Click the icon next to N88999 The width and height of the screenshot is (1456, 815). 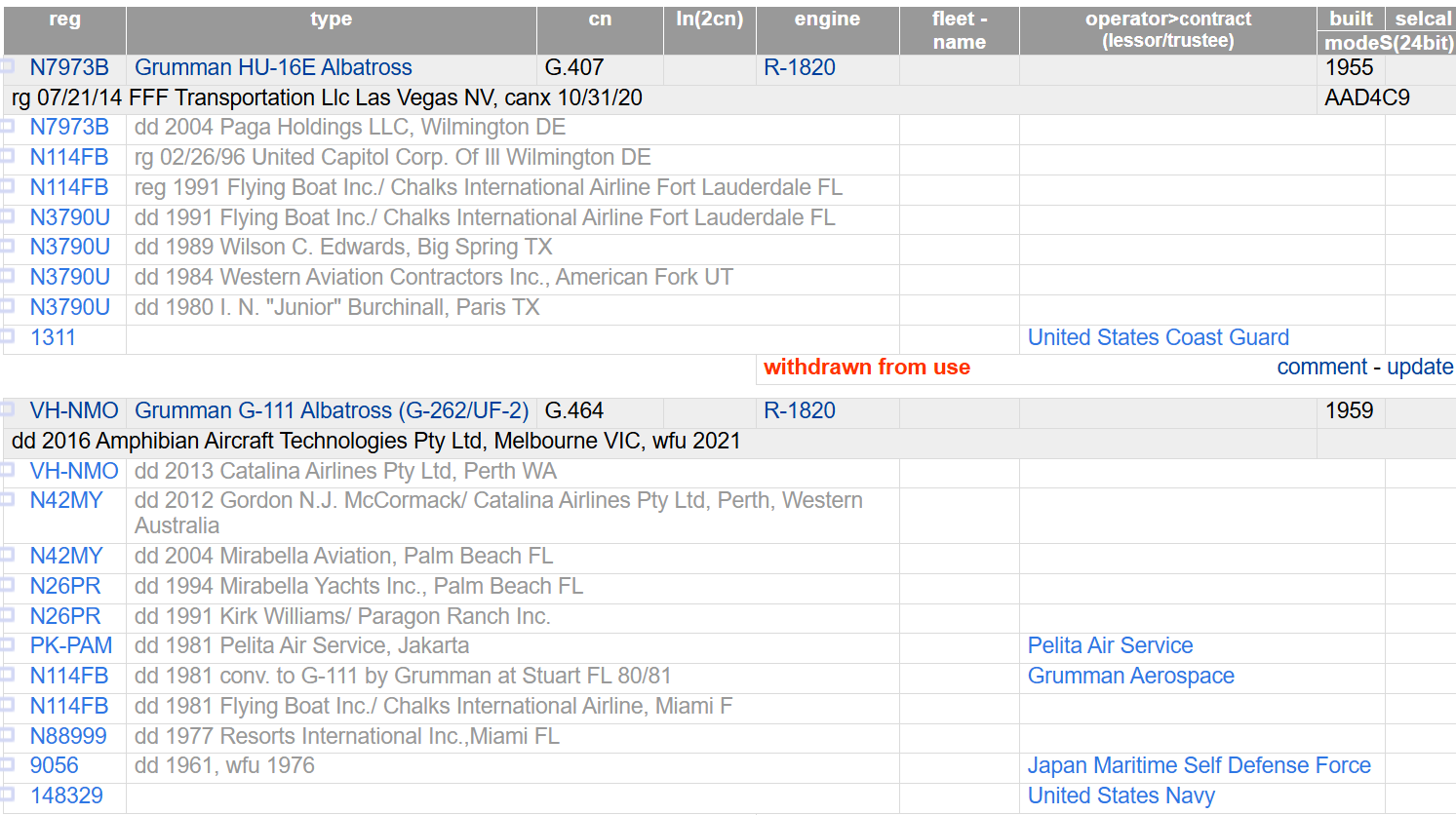click(7, 735)
